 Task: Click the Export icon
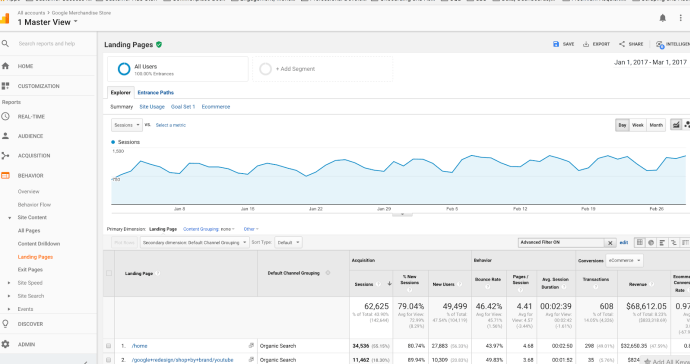click(586, 44)
